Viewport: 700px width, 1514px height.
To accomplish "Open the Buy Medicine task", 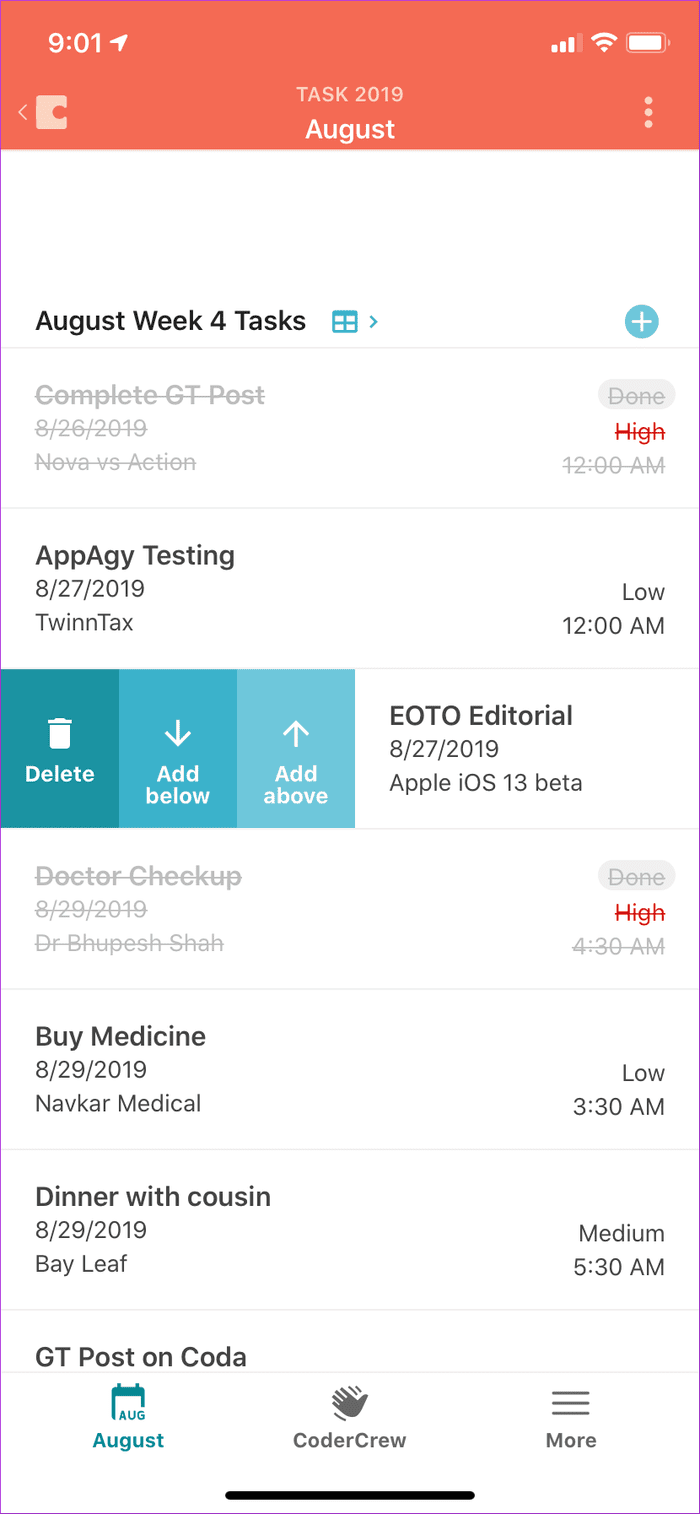I will tap(350, 1070).
